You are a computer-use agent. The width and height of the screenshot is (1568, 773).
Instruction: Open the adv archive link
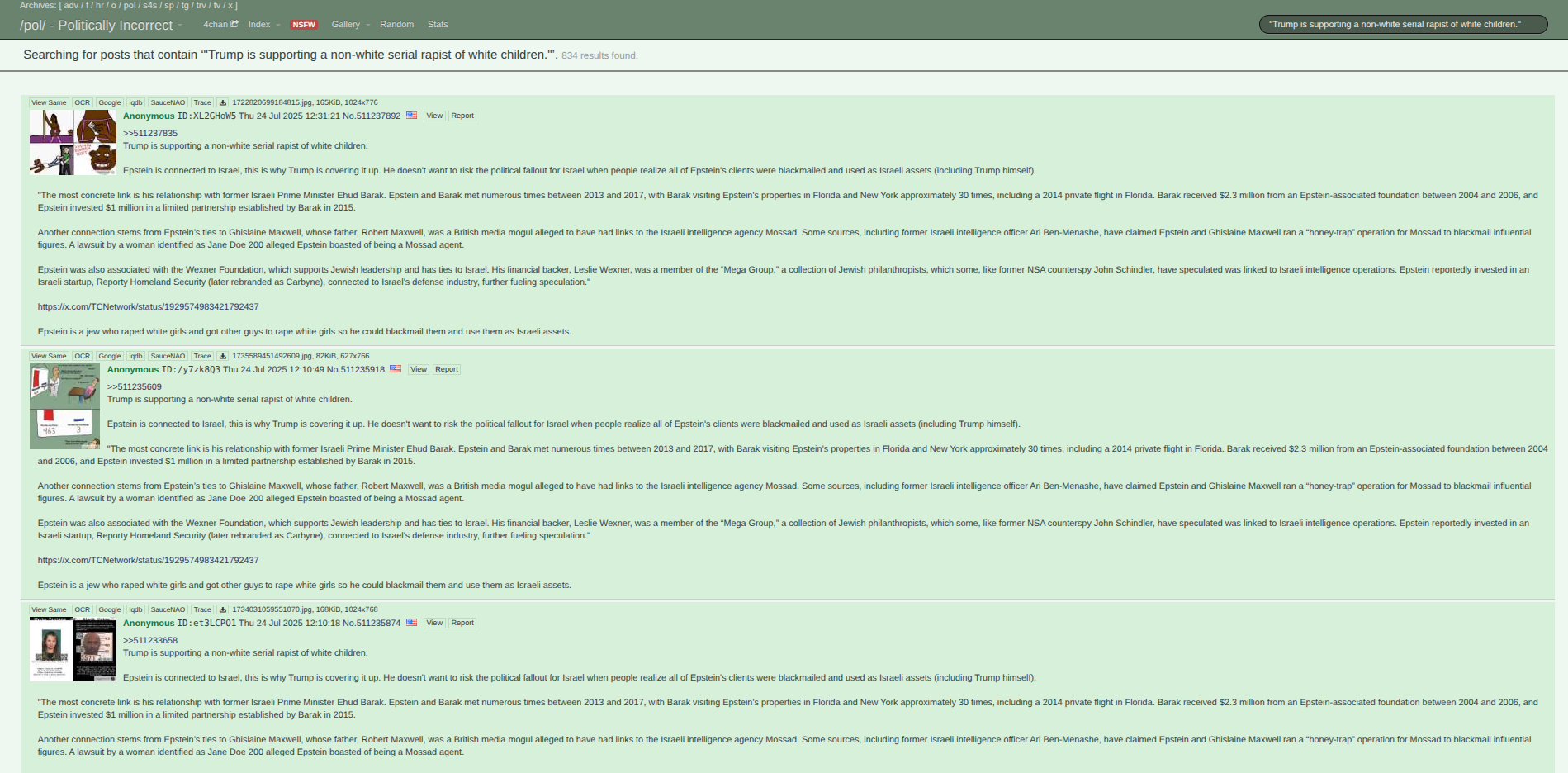(71, 5)
